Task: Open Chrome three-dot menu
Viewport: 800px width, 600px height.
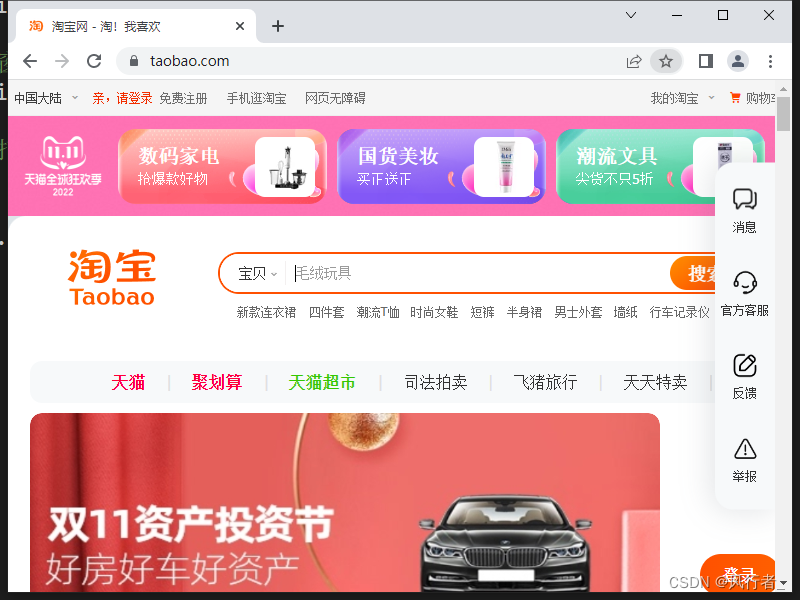Action: click(x=770, y=61)
